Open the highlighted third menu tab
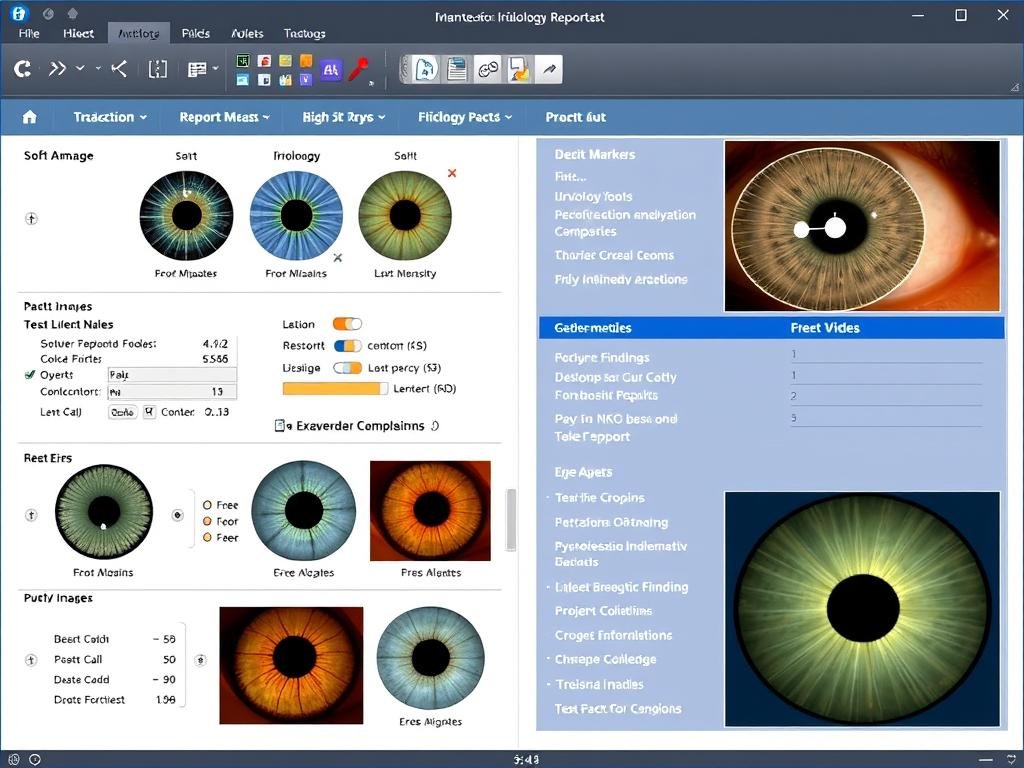 coord(138,33)
